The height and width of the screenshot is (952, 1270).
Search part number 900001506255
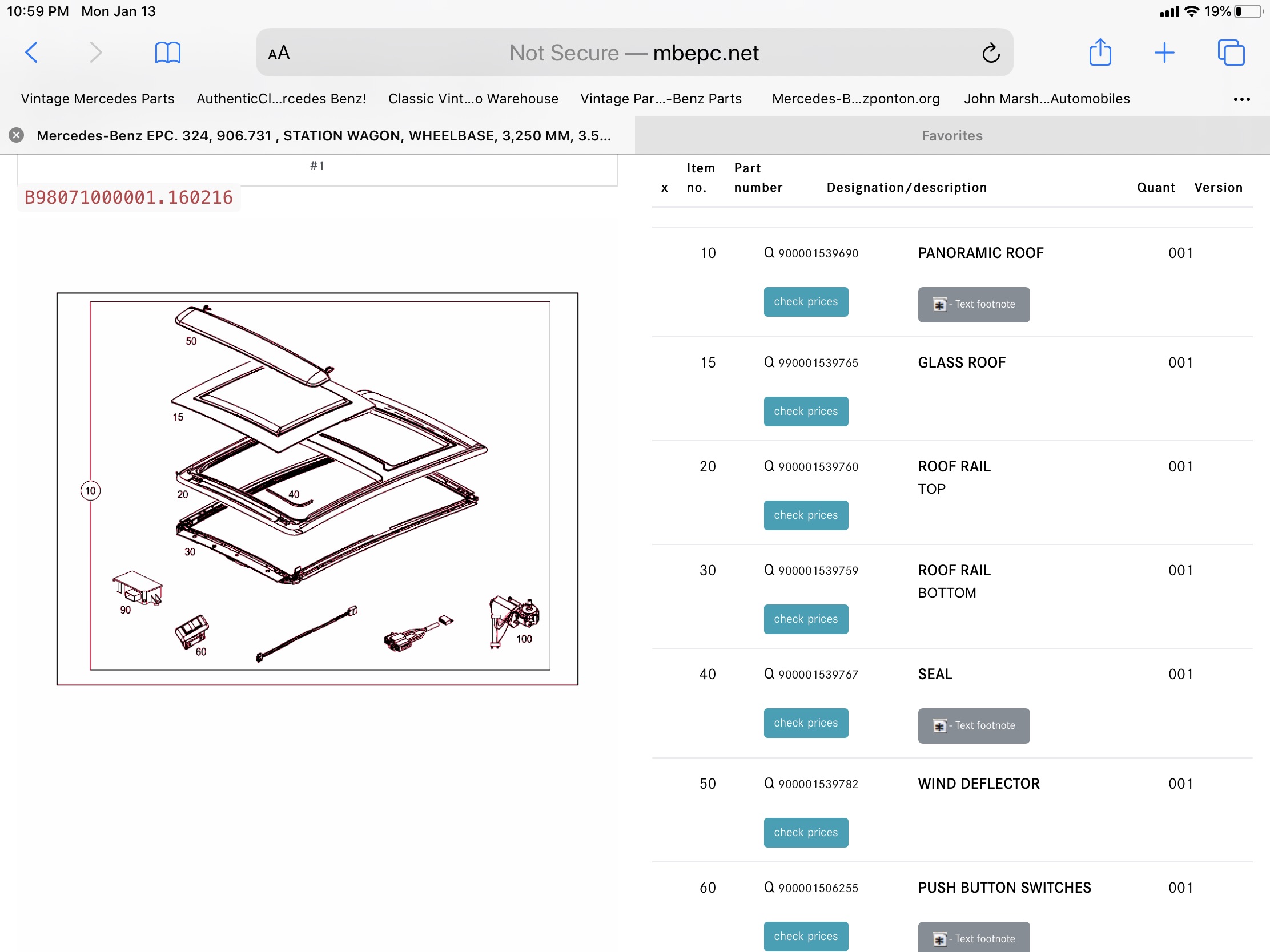[x=811, y=888]
